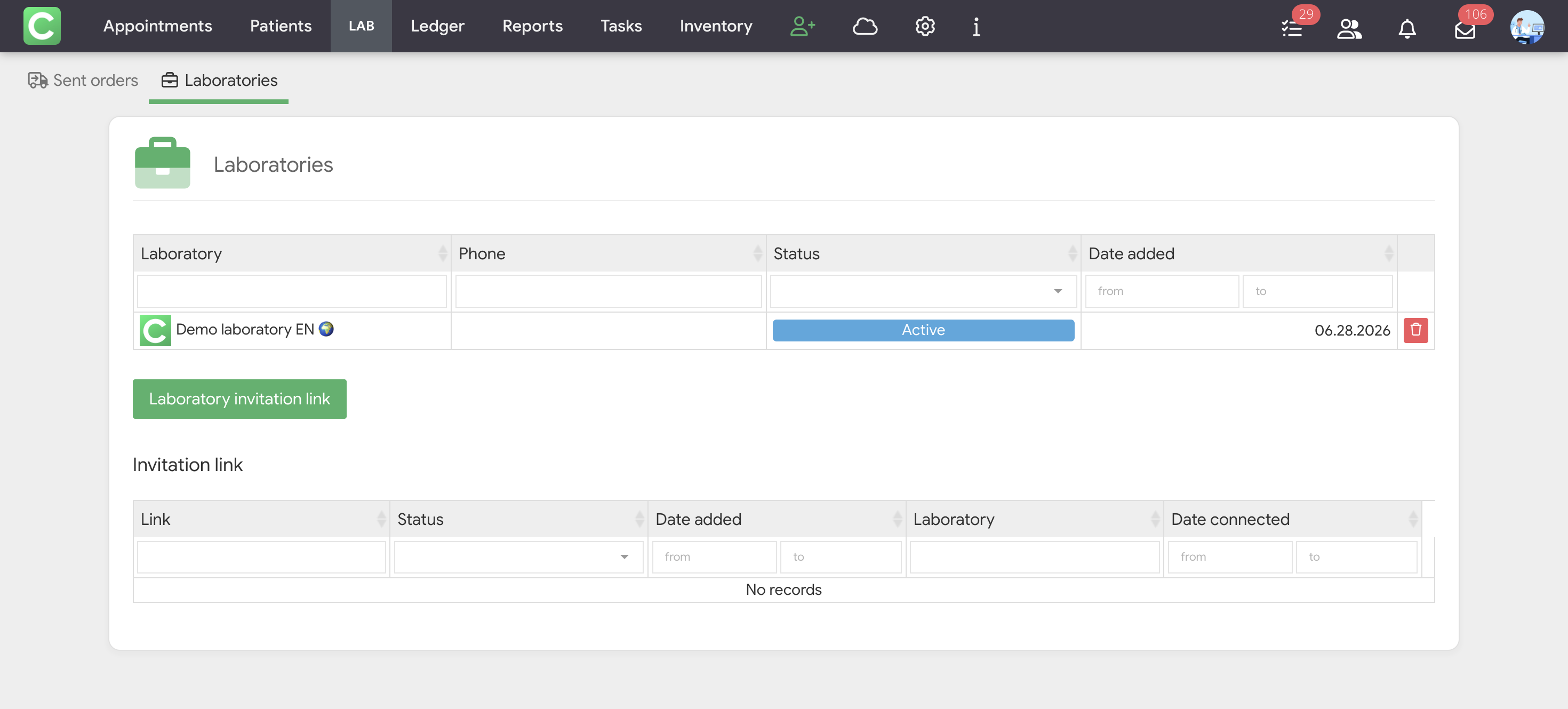Open laboratories Status filter dropdown
This screenshot has width=1568, height=709.
(x=923, y=291)
